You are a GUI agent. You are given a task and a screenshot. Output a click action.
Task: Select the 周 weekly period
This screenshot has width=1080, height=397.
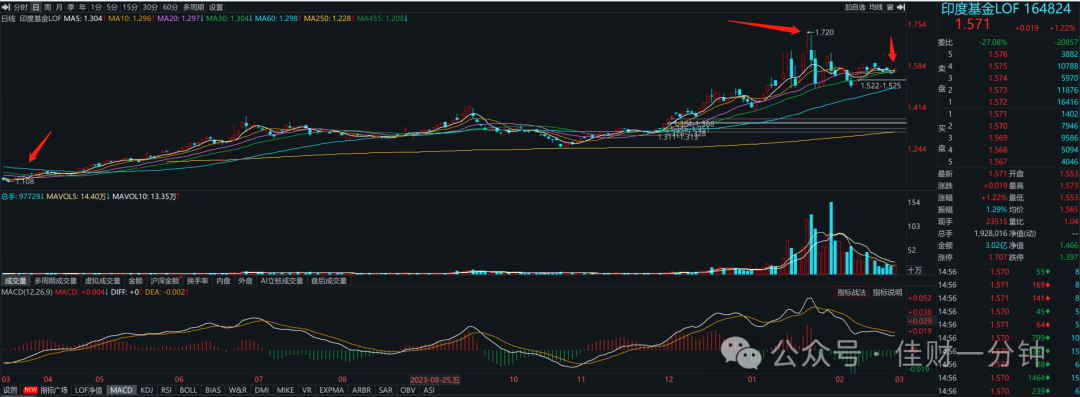[x=48, y=7]
